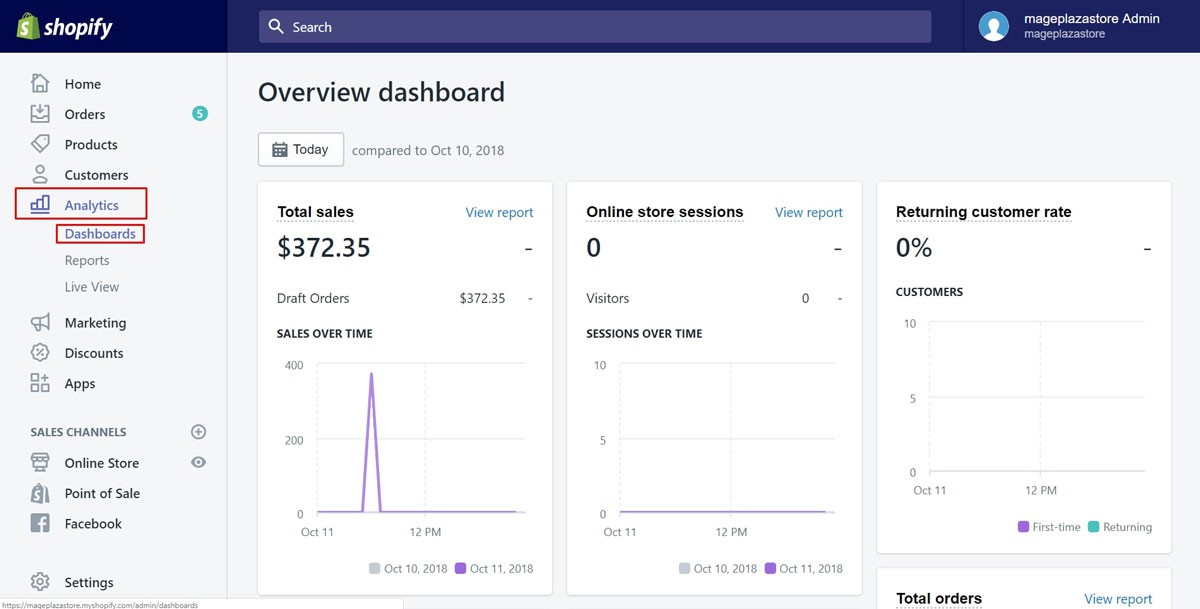Open View report for Total sales

pyautogui.click(x=499, y=212)
